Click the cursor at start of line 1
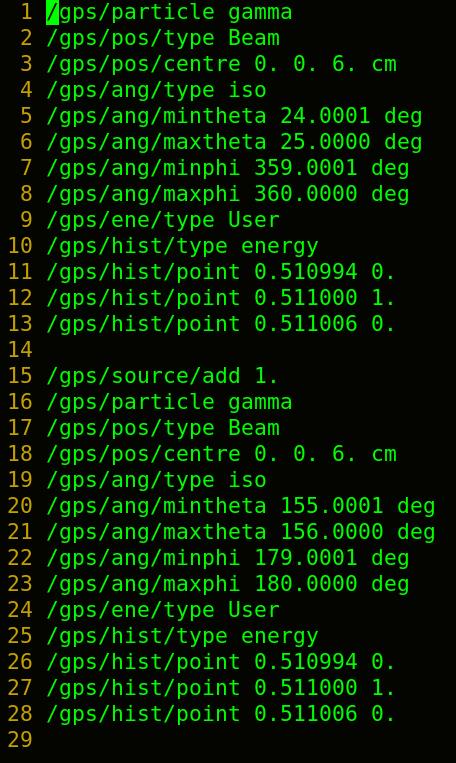This screenshot has height=763, width=456. 52,12
